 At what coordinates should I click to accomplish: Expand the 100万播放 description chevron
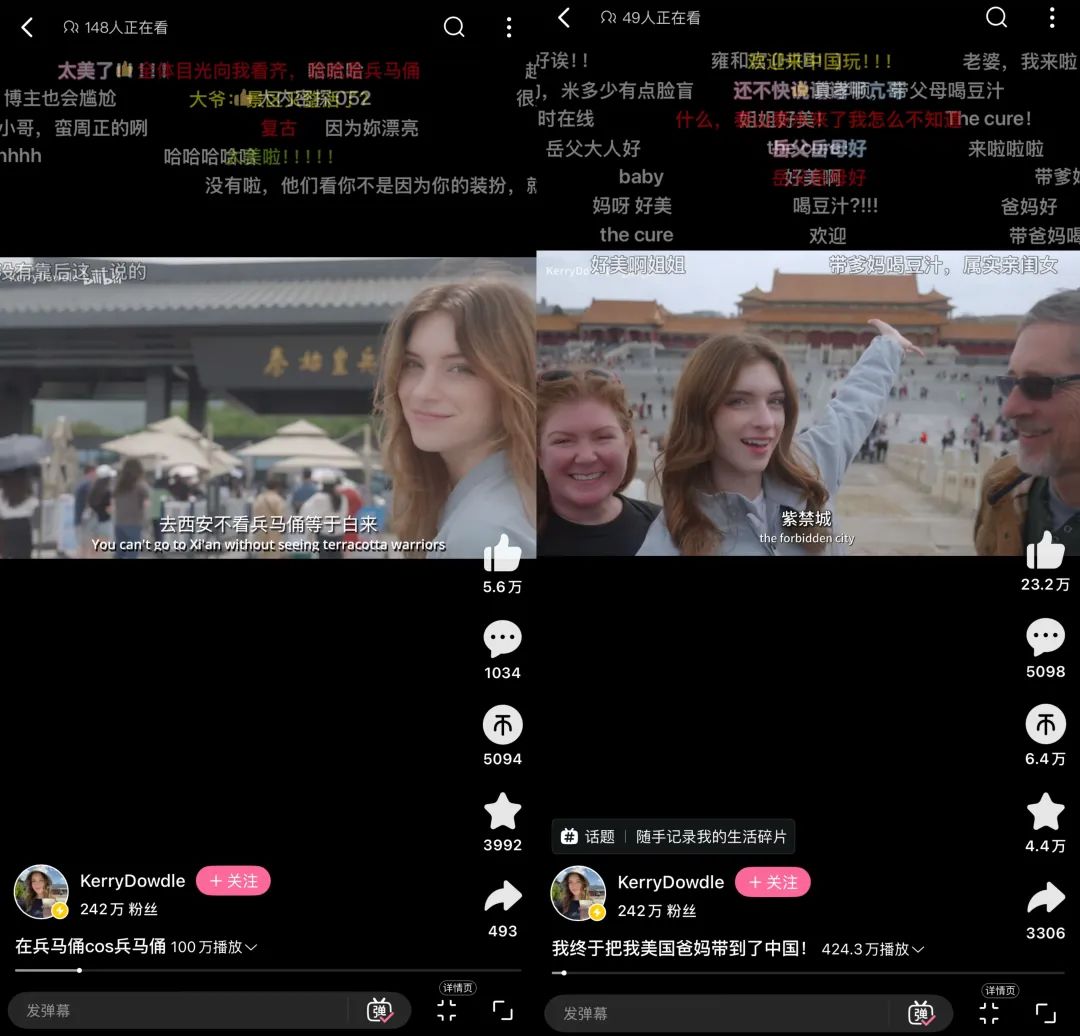[251, 947]
